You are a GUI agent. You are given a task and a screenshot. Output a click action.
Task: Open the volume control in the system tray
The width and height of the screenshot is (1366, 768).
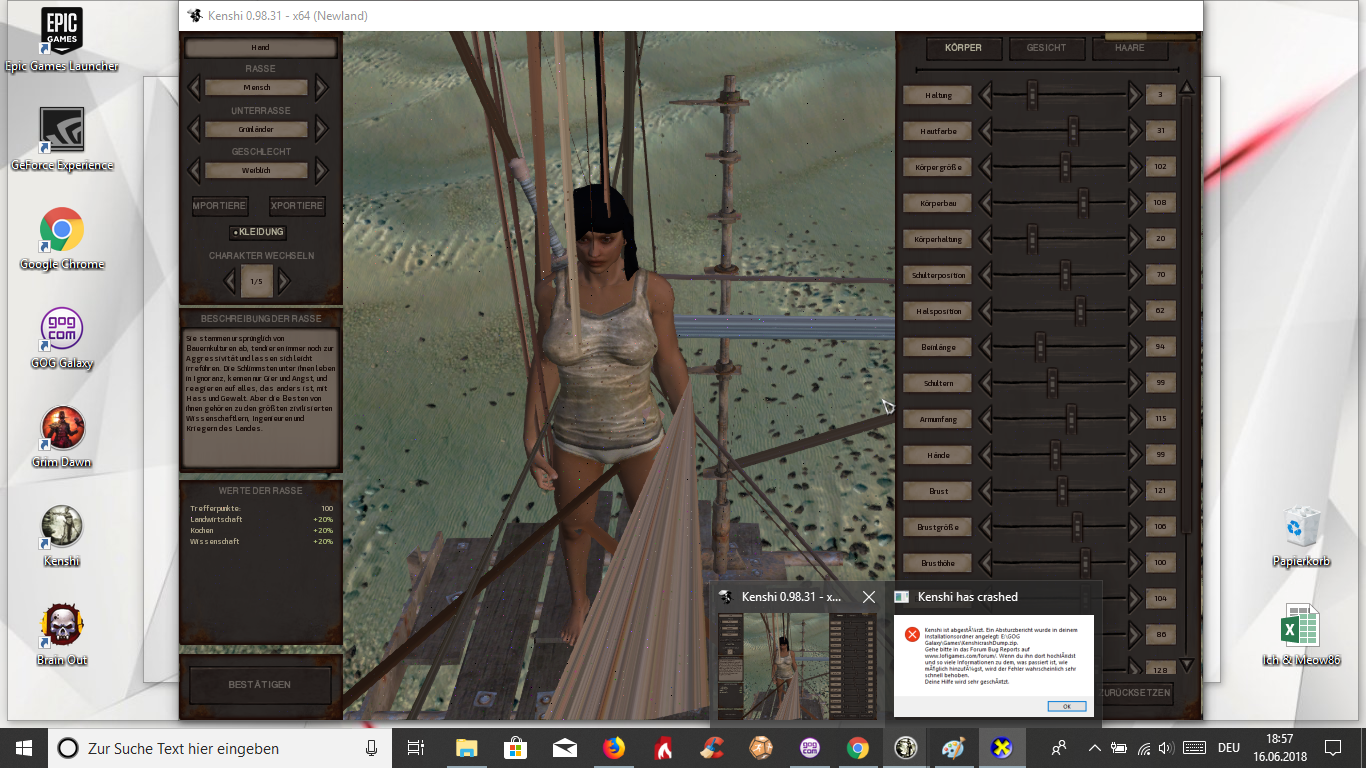1167,747
